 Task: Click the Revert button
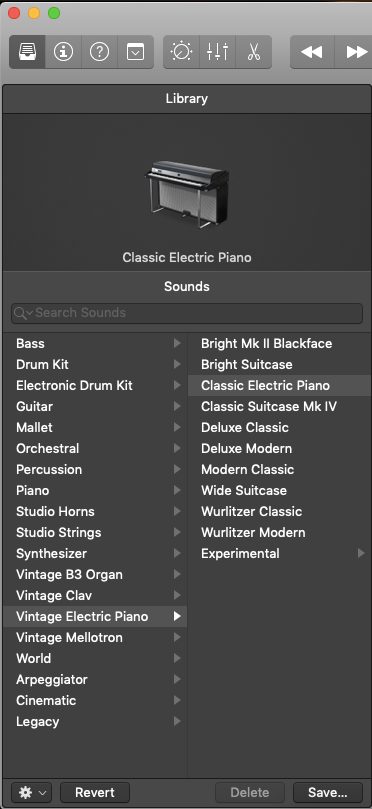[x=95, y=792]
